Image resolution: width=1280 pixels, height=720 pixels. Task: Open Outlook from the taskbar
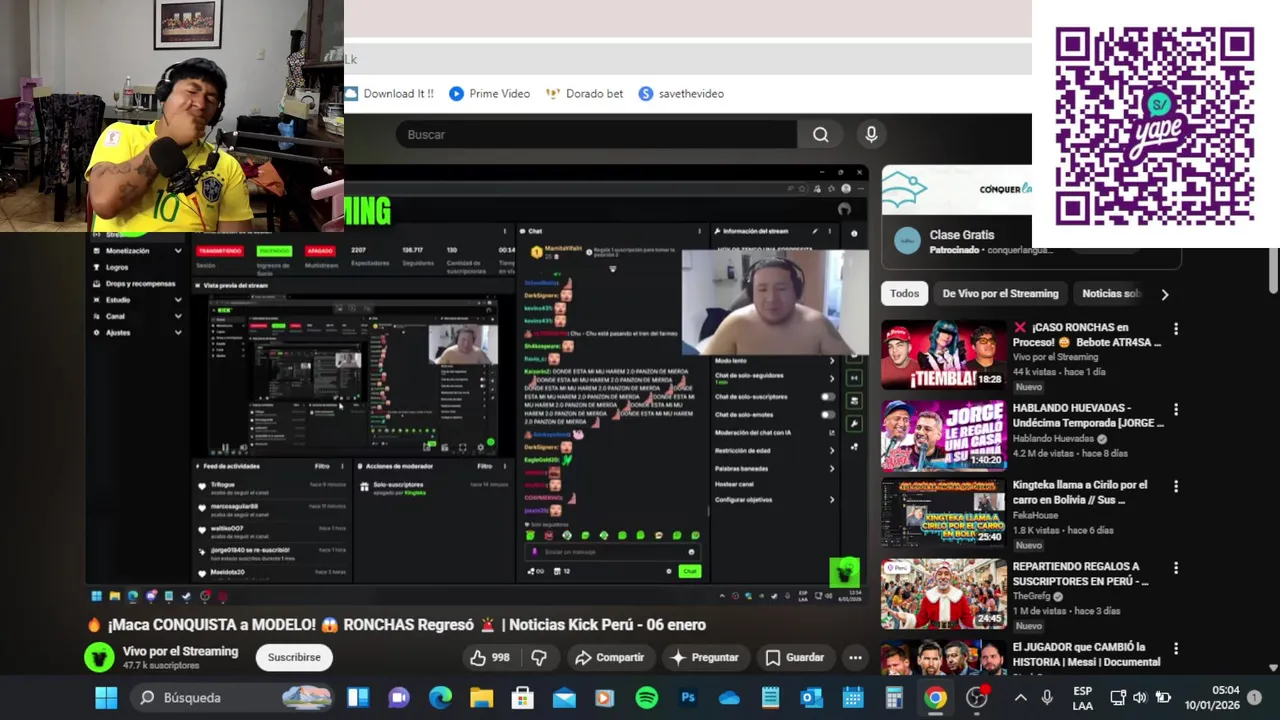point(811,697)
